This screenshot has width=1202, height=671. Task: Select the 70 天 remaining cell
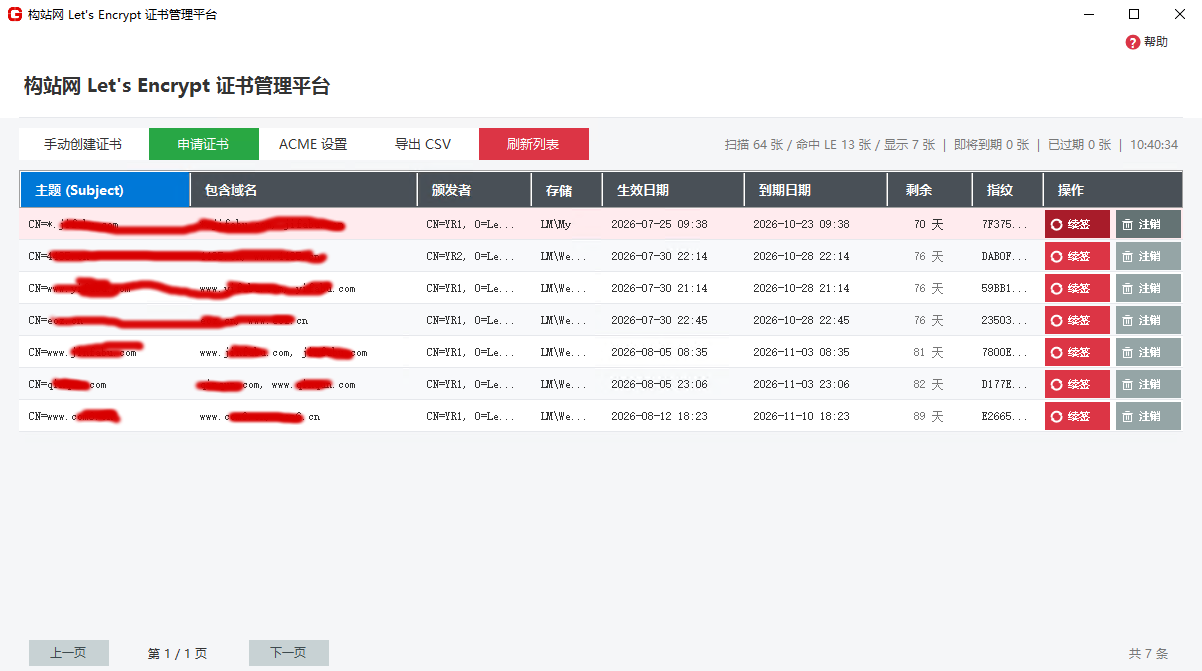pyautogui.click(x=928, y=224)
